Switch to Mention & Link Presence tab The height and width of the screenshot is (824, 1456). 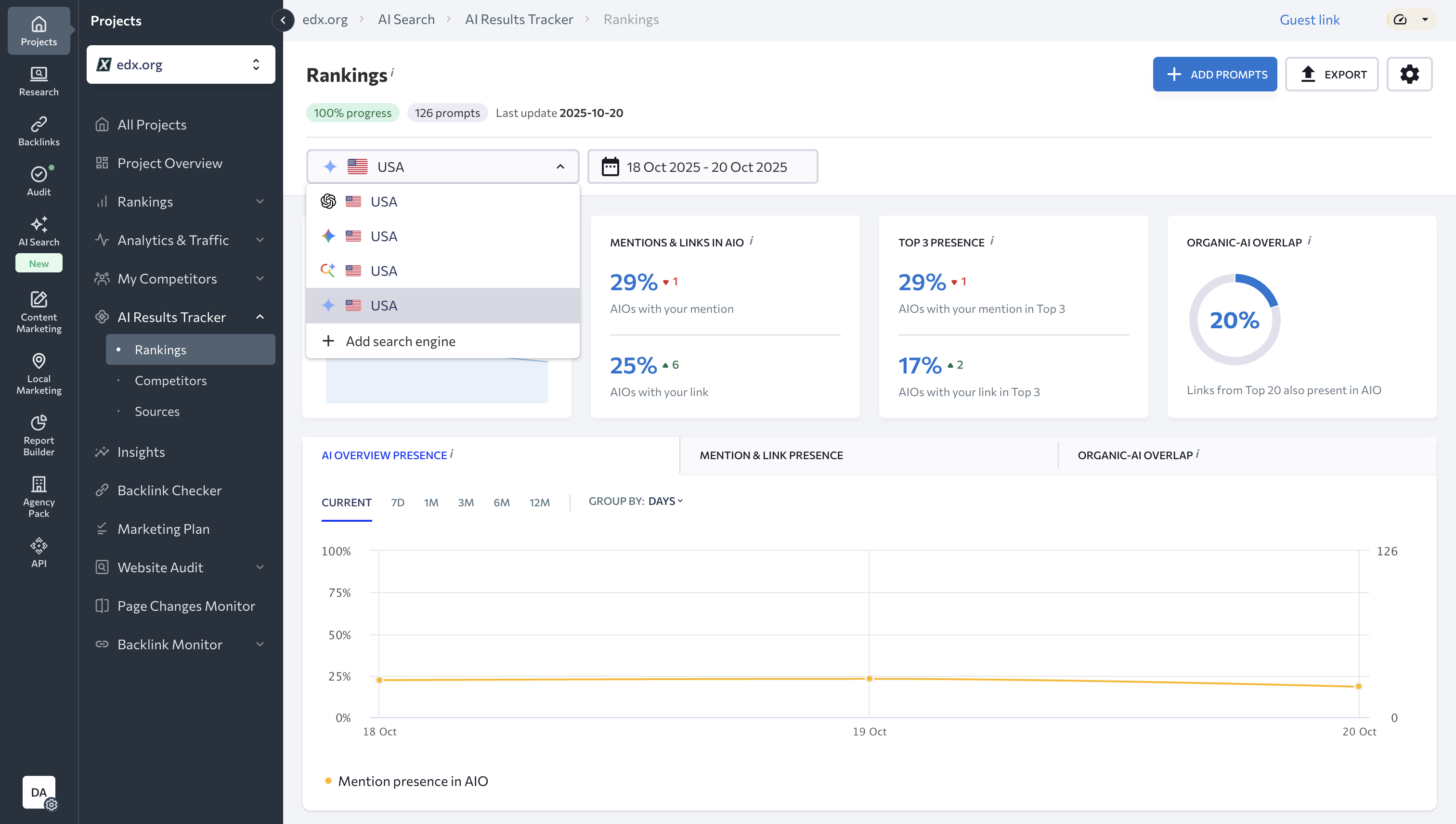(x=771, y=455)
